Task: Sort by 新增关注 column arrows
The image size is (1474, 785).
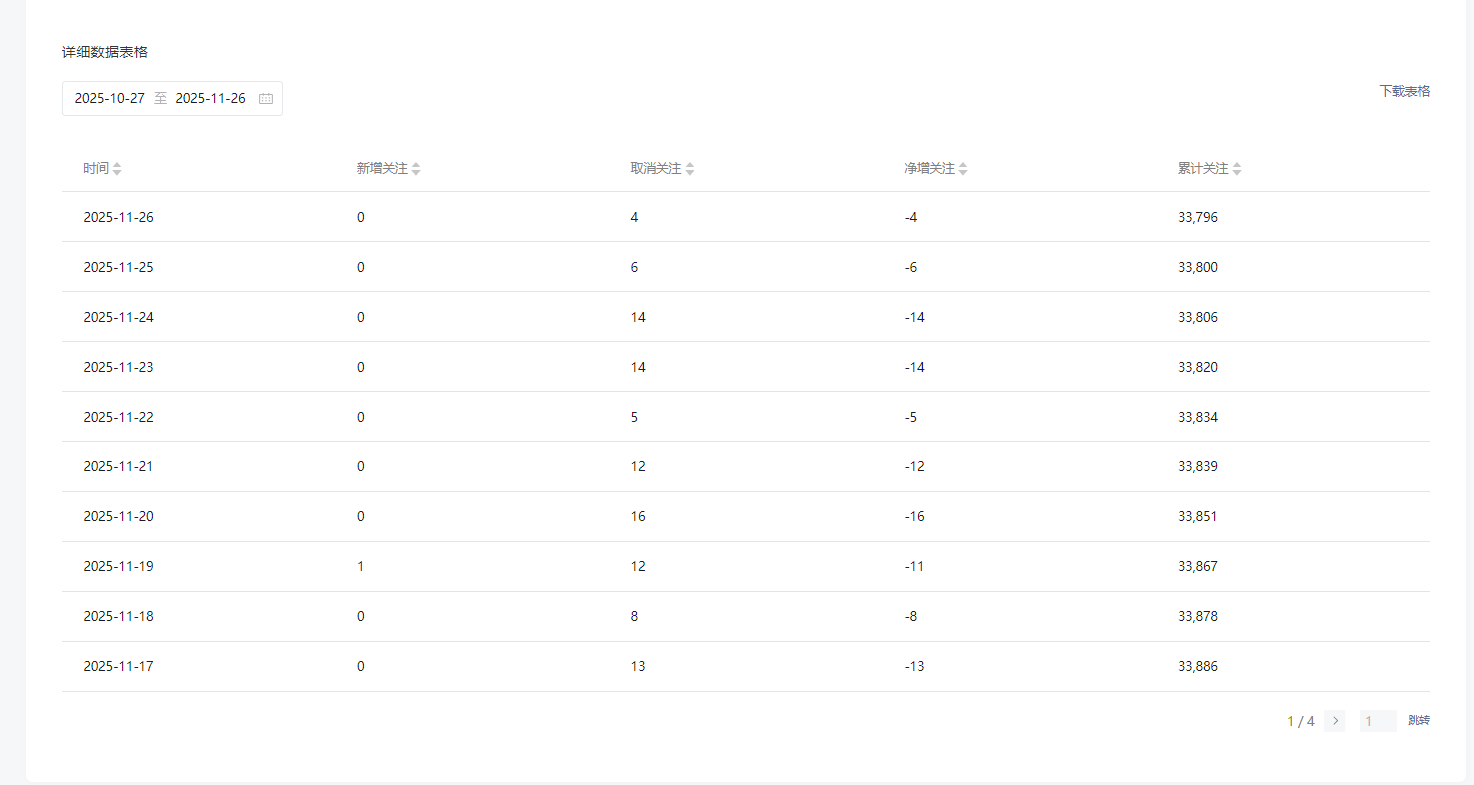Action: coord(416,169)
